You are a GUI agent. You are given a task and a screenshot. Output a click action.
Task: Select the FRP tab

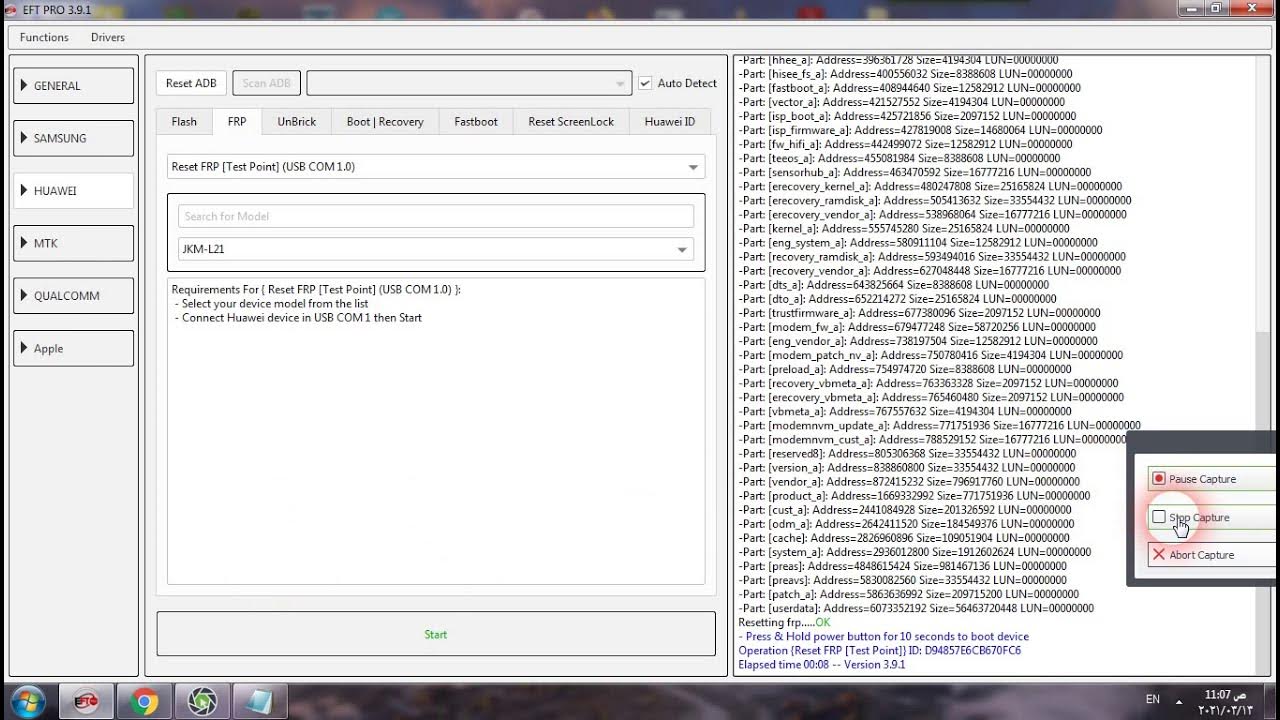pyautogui.click(x=237, y=121)
